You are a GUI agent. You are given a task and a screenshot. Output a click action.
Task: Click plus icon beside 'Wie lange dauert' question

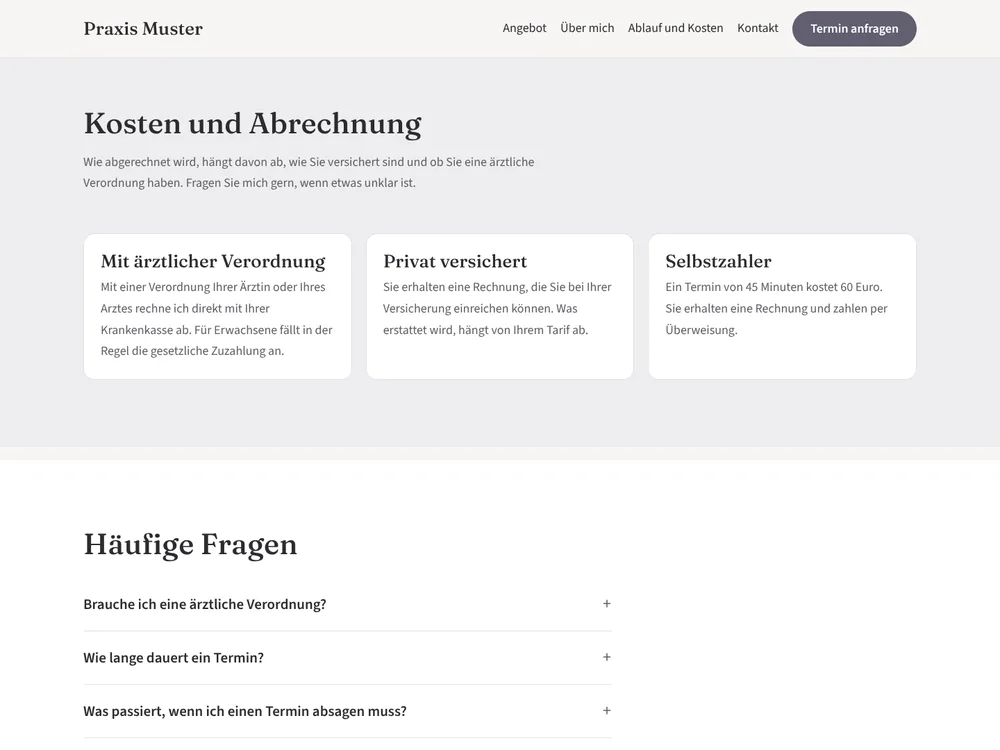(607, 657)
